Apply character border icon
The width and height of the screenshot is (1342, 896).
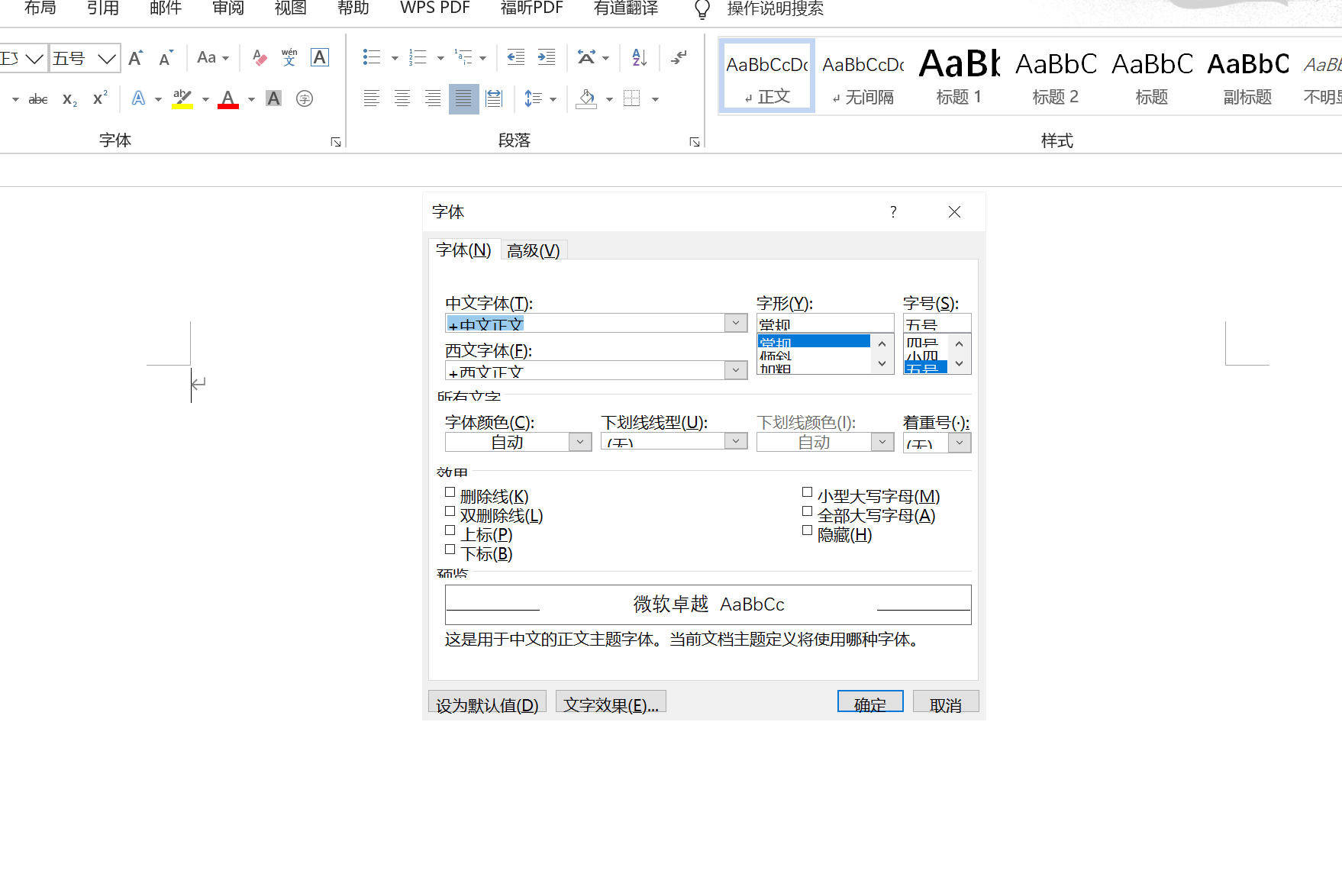point(320,57)
